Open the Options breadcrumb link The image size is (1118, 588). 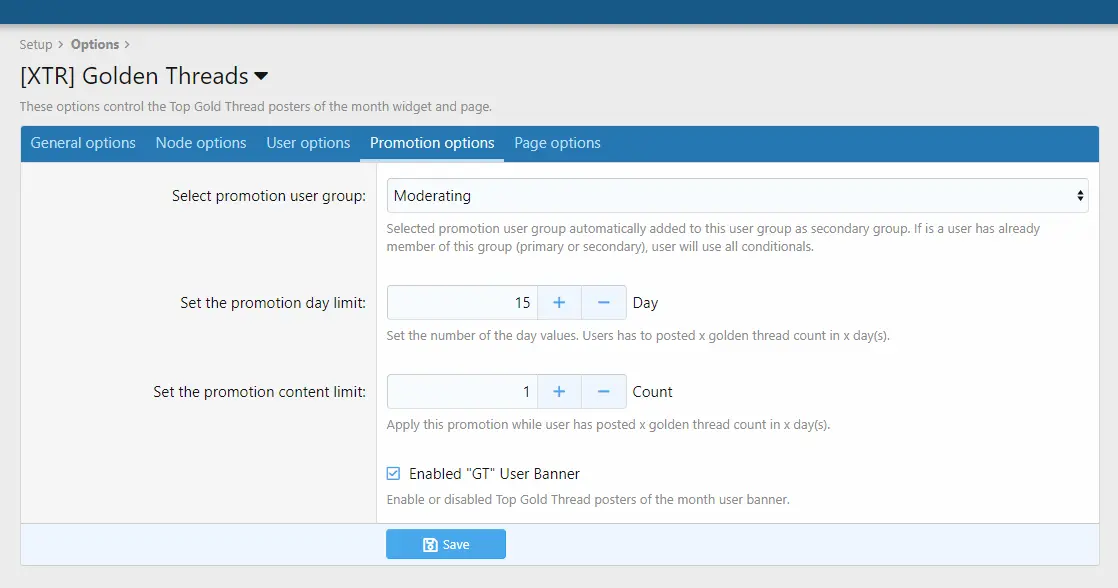pos(95,44)
